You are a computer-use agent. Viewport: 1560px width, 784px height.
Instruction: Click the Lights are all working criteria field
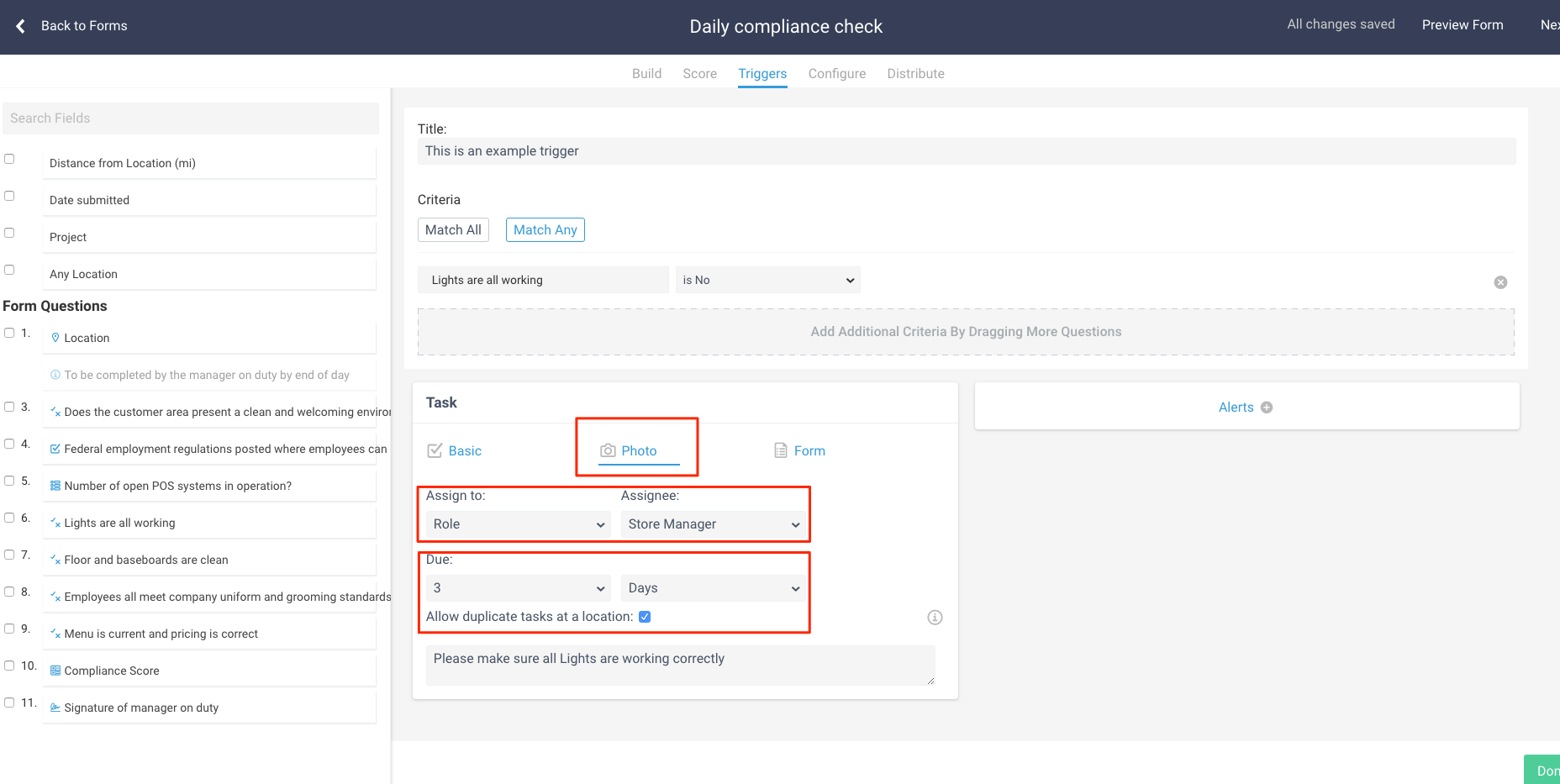click(543, 280)
